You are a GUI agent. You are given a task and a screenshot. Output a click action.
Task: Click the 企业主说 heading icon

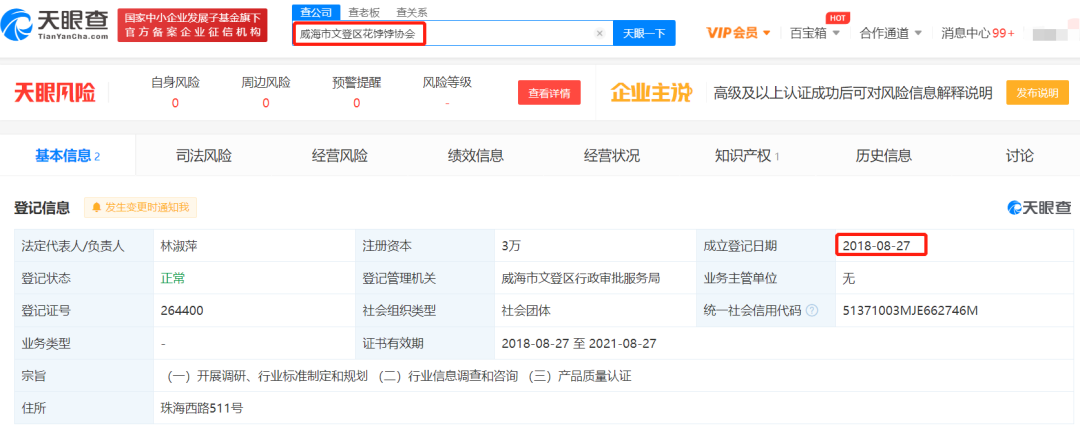(x=651, y=93)
